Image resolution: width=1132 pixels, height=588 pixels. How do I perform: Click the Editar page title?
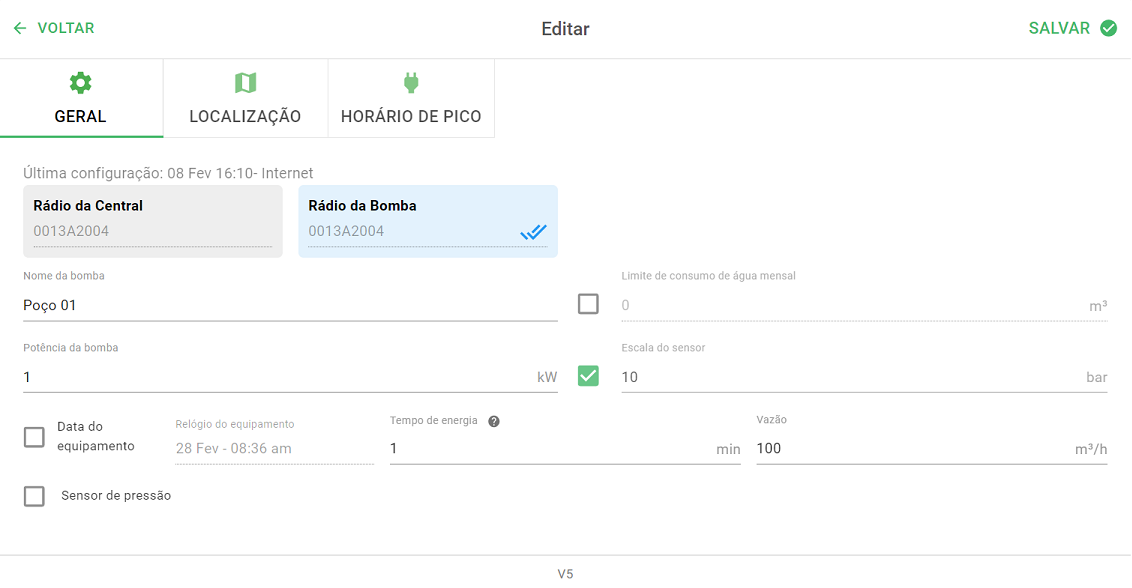point(565,29)
